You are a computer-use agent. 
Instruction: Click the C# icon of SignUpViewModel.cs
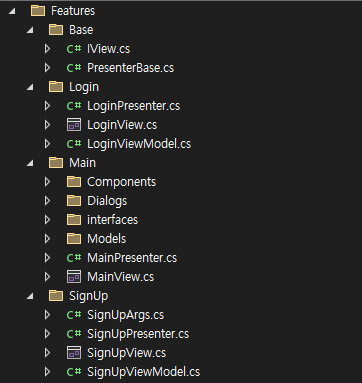pyautogui.click(x=74, y=372)
